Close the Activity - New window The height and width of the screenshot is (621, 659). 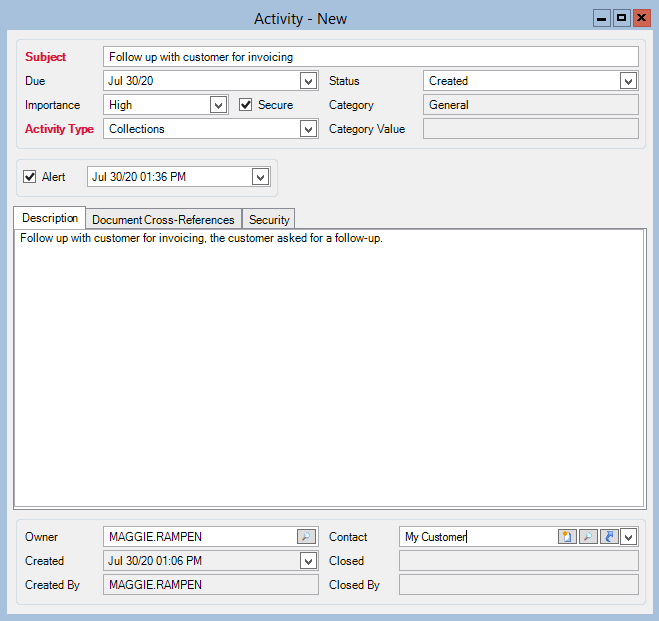pyautogui.click(x=640, y=18)
